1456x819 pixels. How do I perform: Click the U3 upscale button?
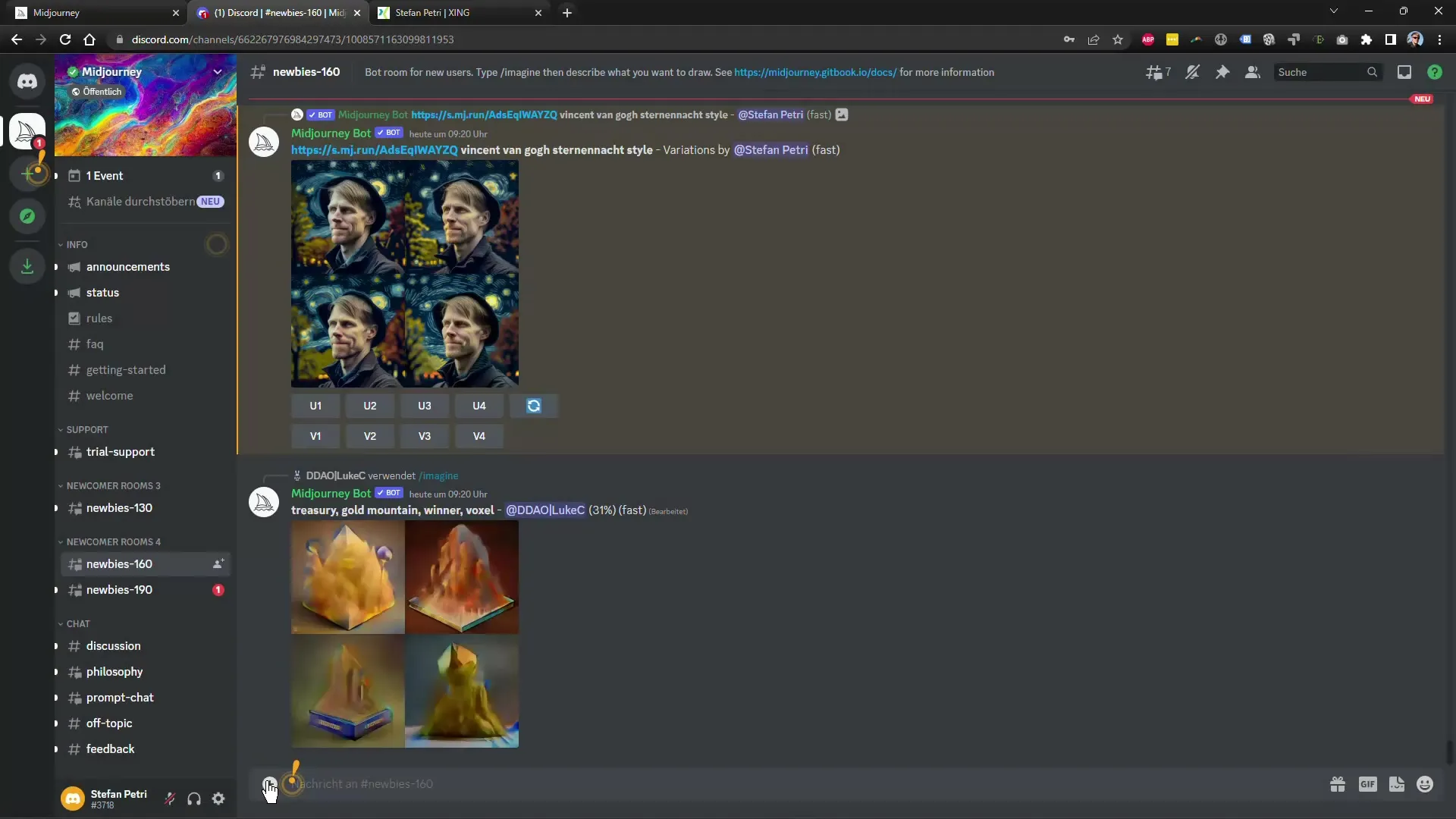(425, 406)
